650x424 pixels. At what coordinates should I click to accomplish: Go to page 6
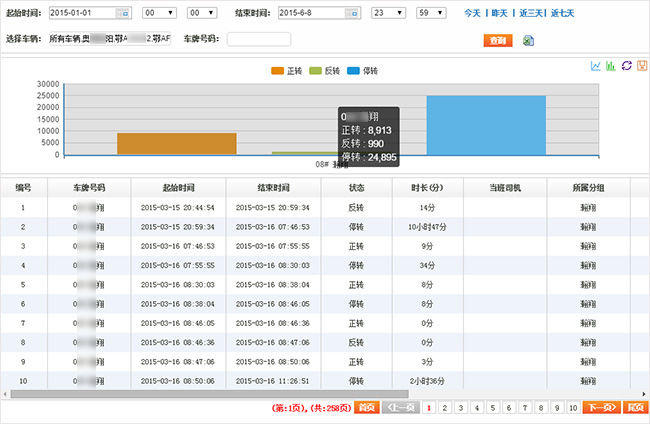coord(509,408)
